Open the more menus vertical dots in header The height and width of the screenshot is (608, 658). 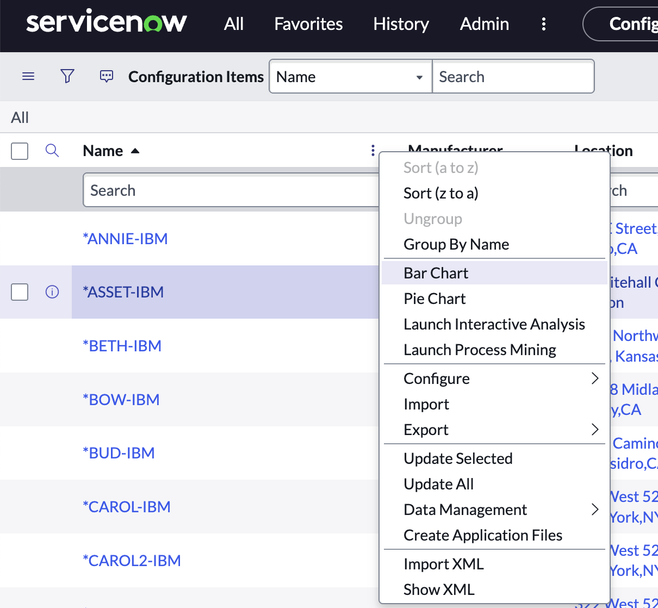click(x=543, y=24)
